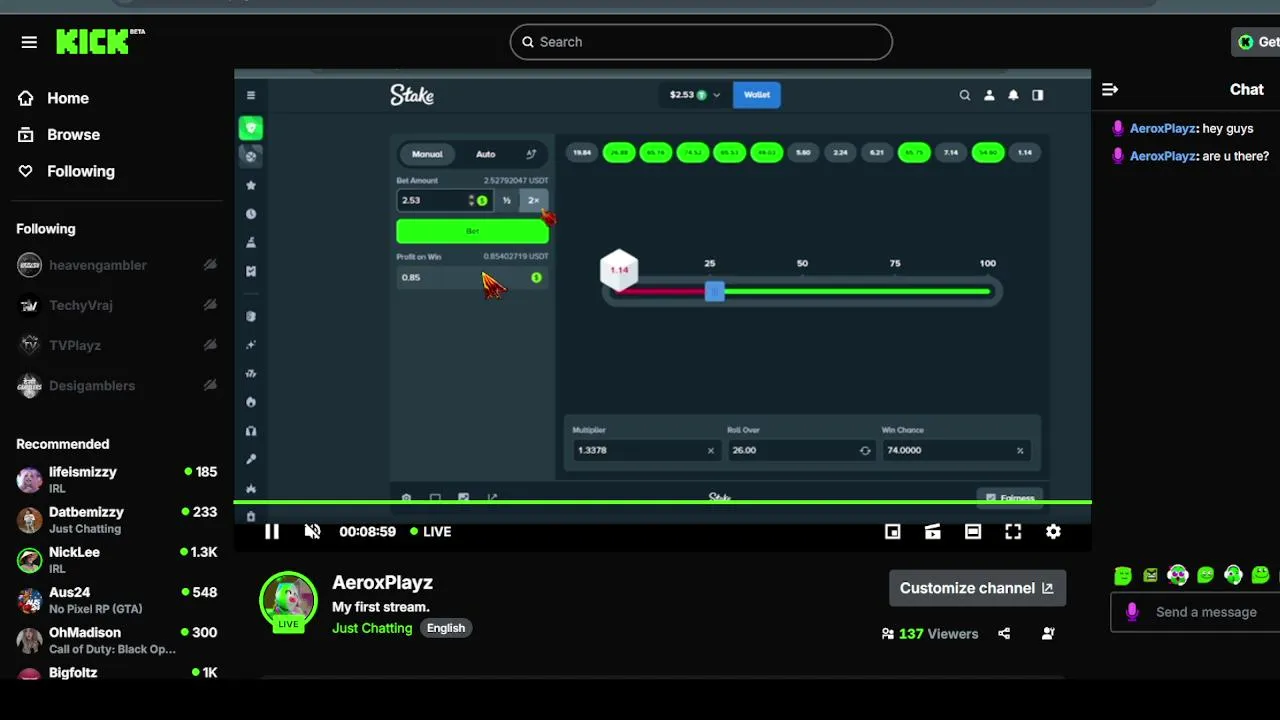Click Stake's search magnifier icon
Image resolution: width=1280 pixels, height=720 pixels.
pyautogui.click(x=965, y=95)
